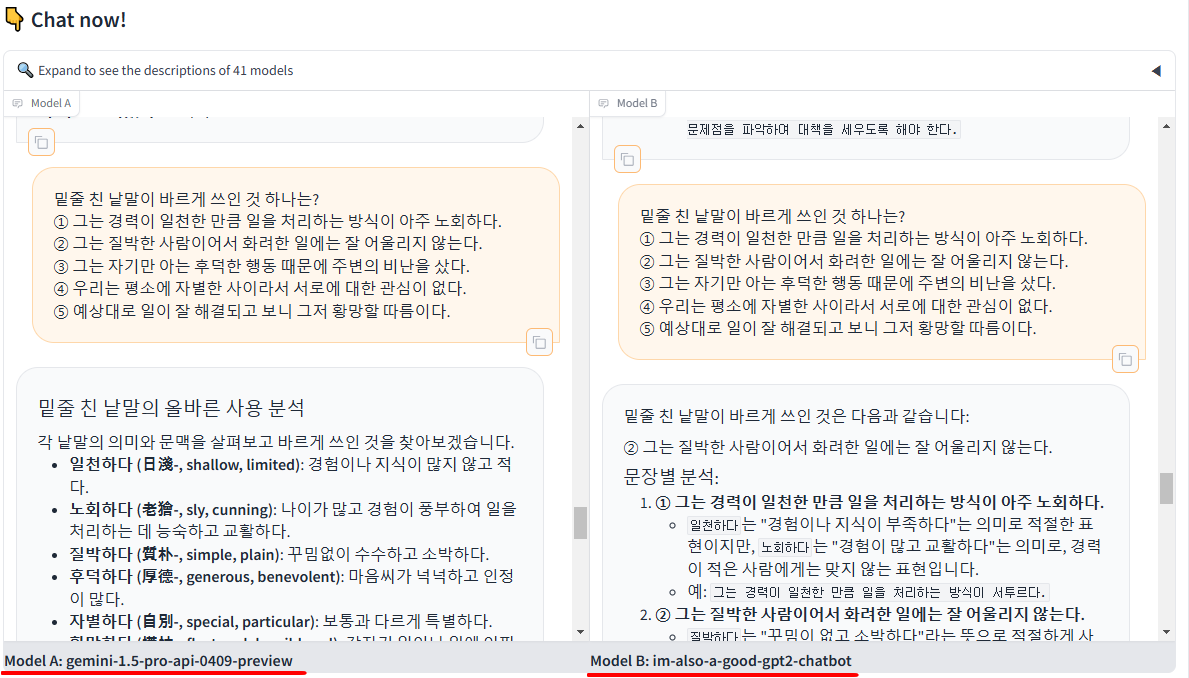
Task: Click the chat icon in Model B label
Action: (604, 103)
